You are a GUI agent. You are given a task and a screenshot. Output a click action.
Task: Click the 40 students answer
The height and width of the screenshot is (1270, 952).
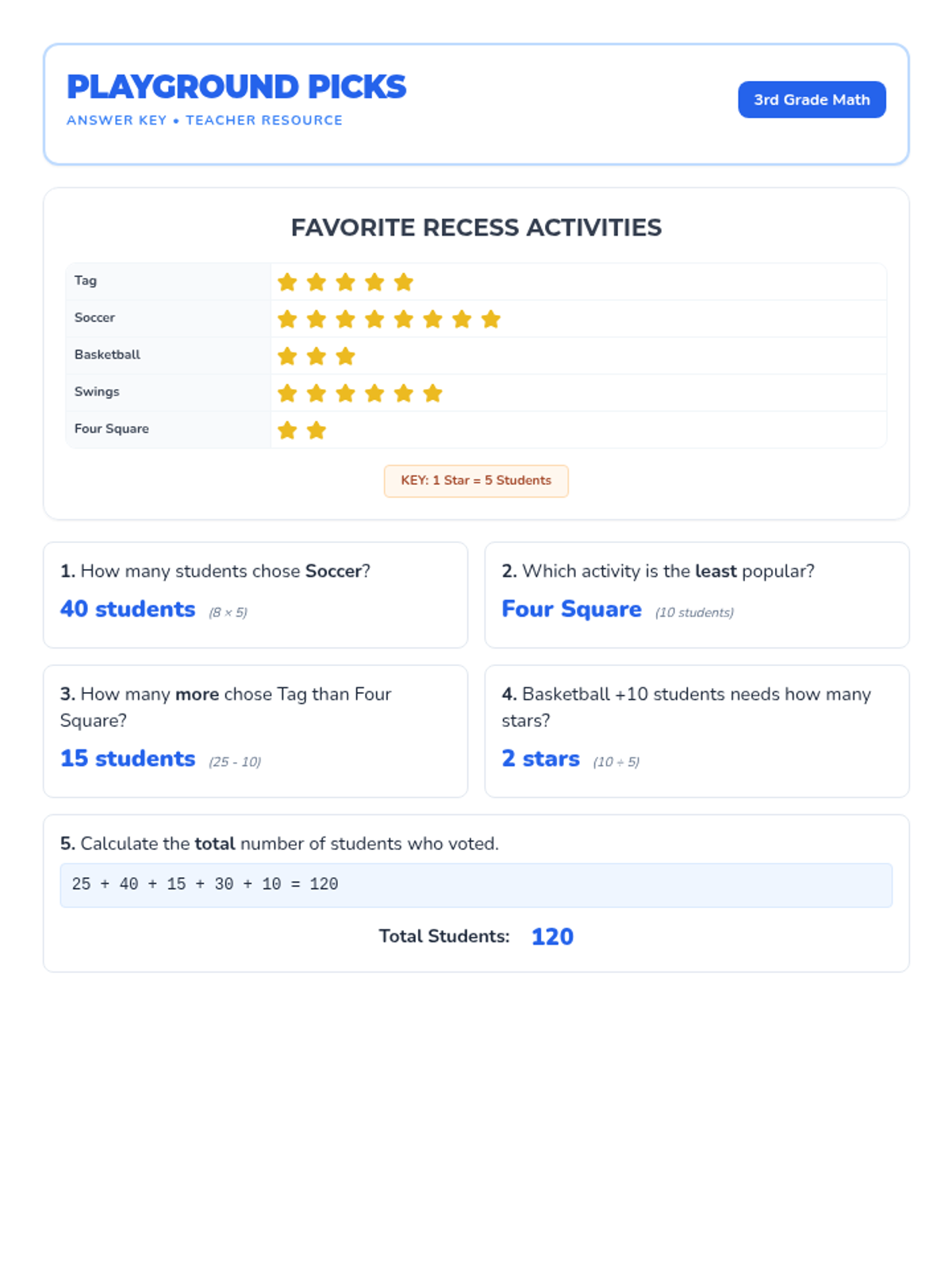[x=128, y=610]
